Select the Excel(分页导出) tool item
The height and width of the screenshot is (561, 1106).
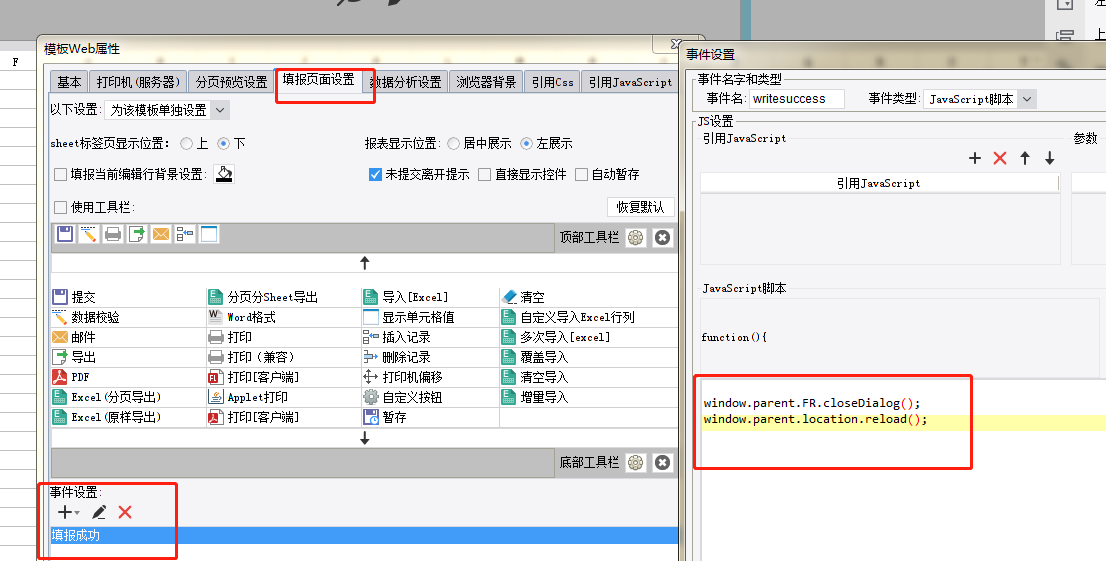point(107,397)
